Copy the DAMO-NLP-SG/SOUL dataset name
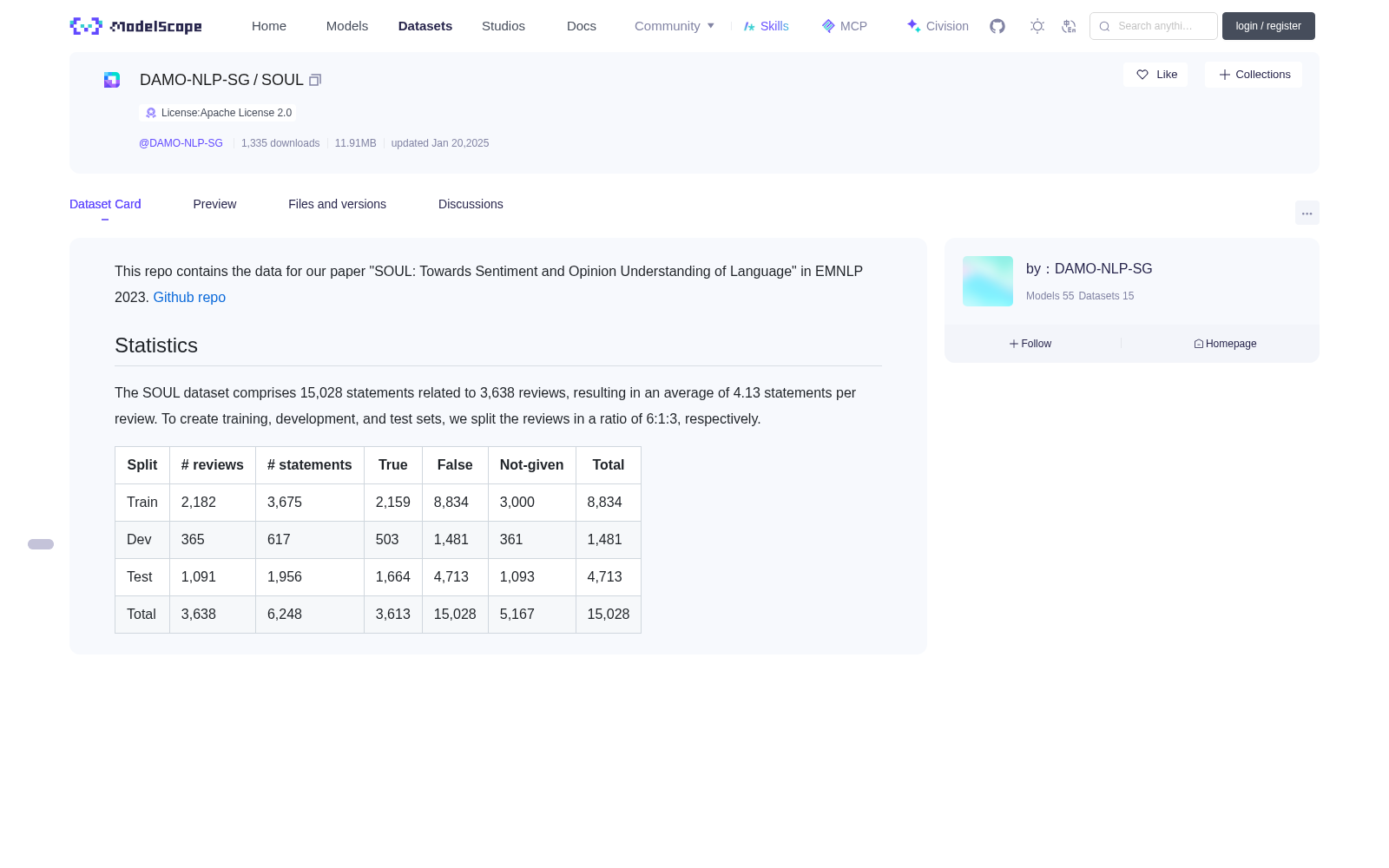The height and width of the screenshot is (868, 1389). tap(315, 80)
